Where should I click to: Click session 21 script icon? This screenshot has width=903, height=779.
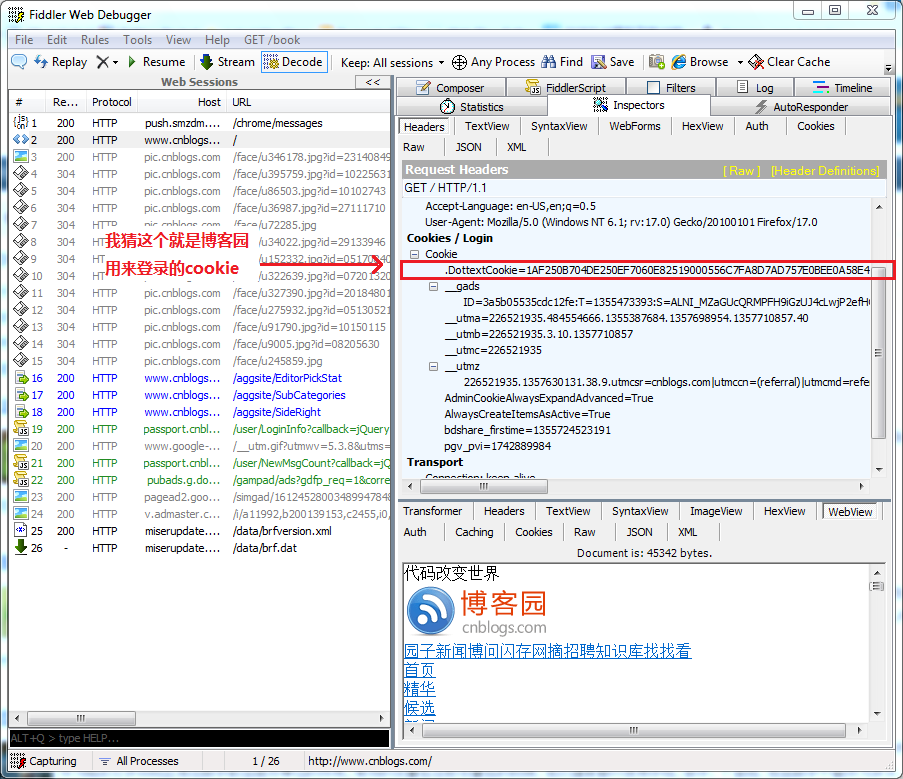click(x=21, y=463)
